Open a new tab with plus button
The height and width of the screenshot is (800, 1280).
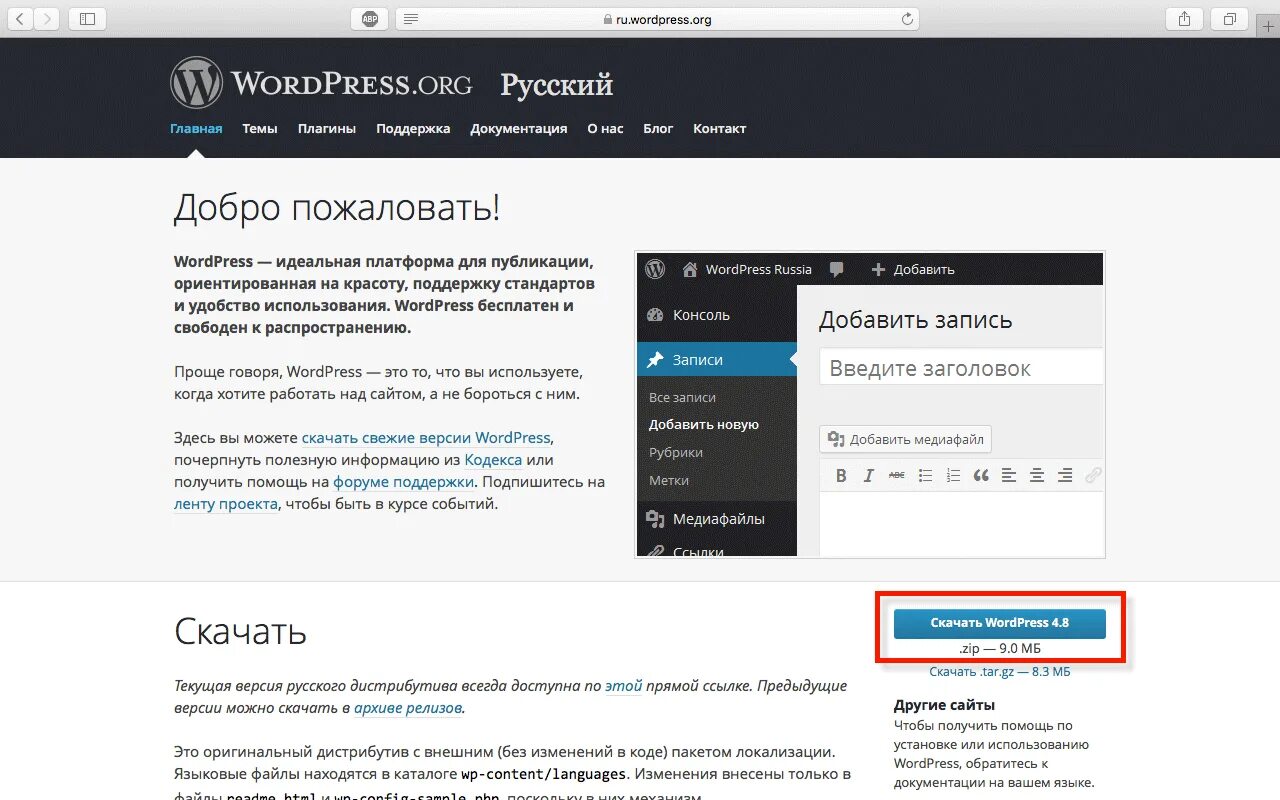1269,27
